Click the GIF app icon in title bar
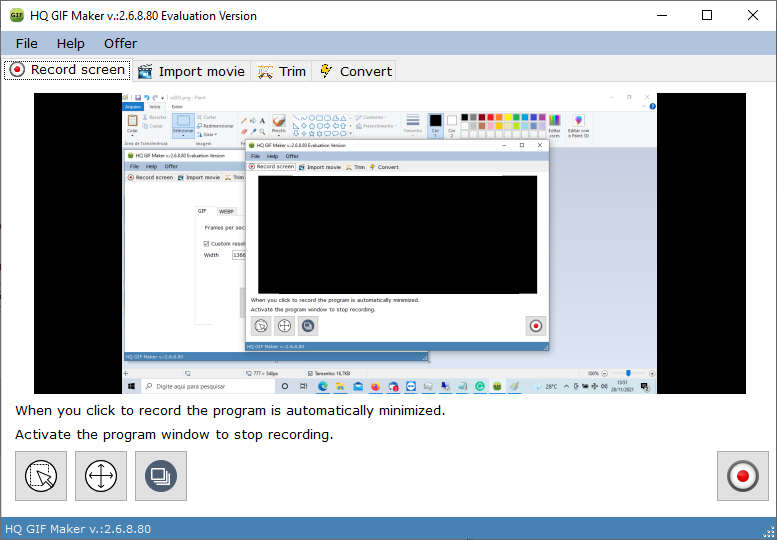The image size is (777, 540). tap(17, 15)
